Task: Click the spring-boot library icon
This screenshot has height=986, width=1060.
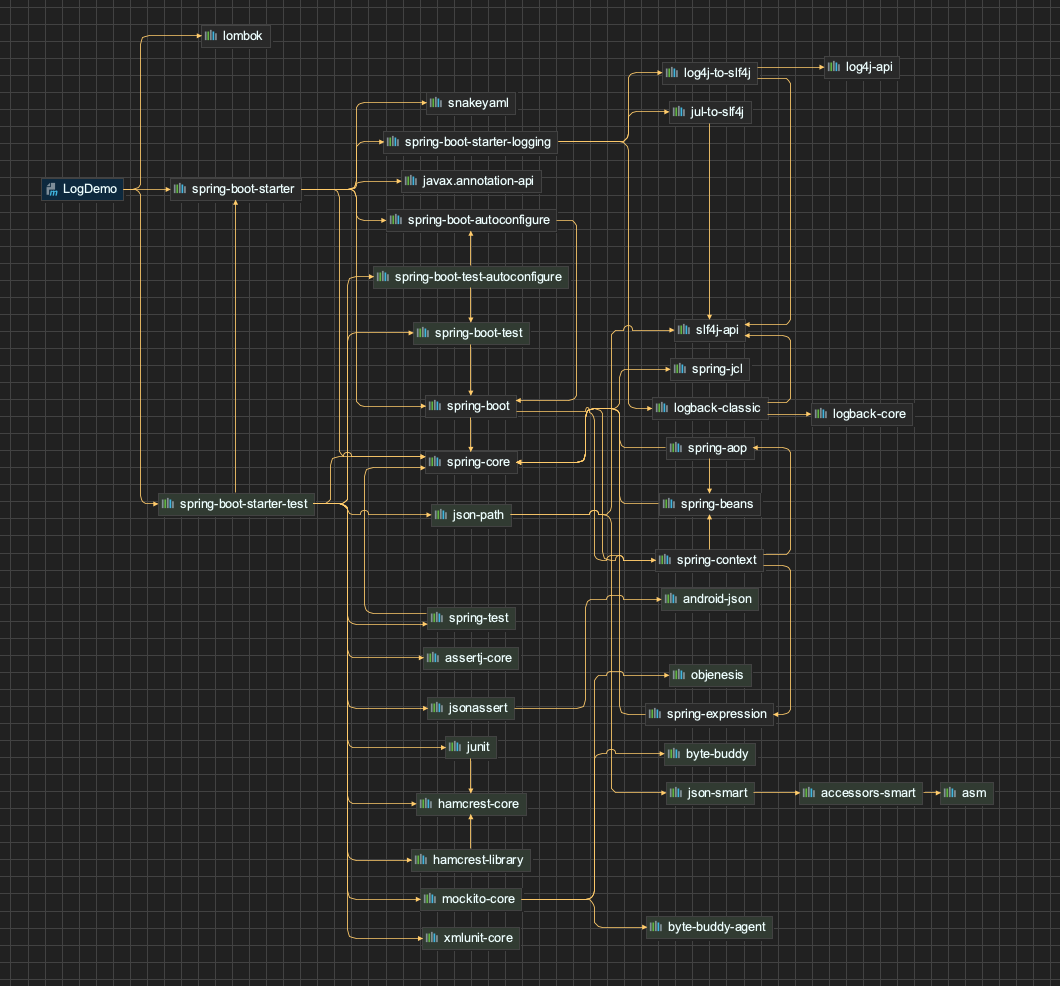Action: [435, 406]
